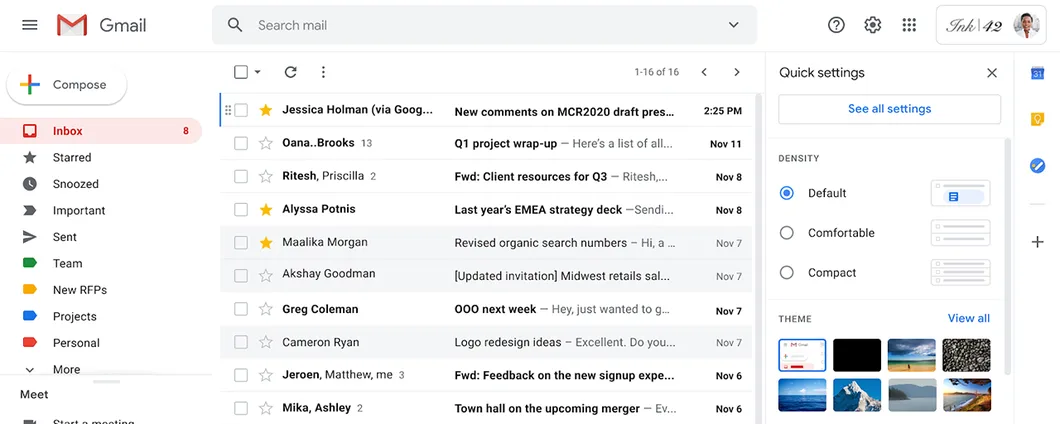The width and height of the screenshot is (1060, 424).
Task: Star the Jeroen, Matthew email
Action: tap(266, 375)
